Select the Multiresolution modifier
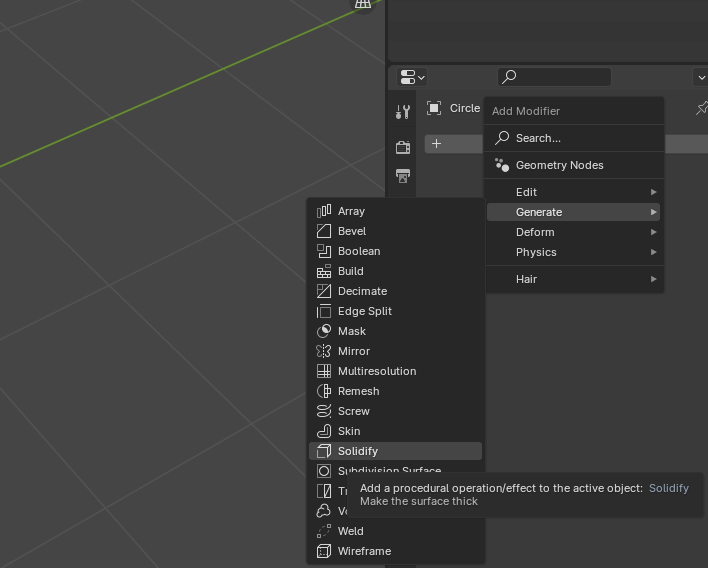This screenshot has width=708, height=568. (396, 371)
